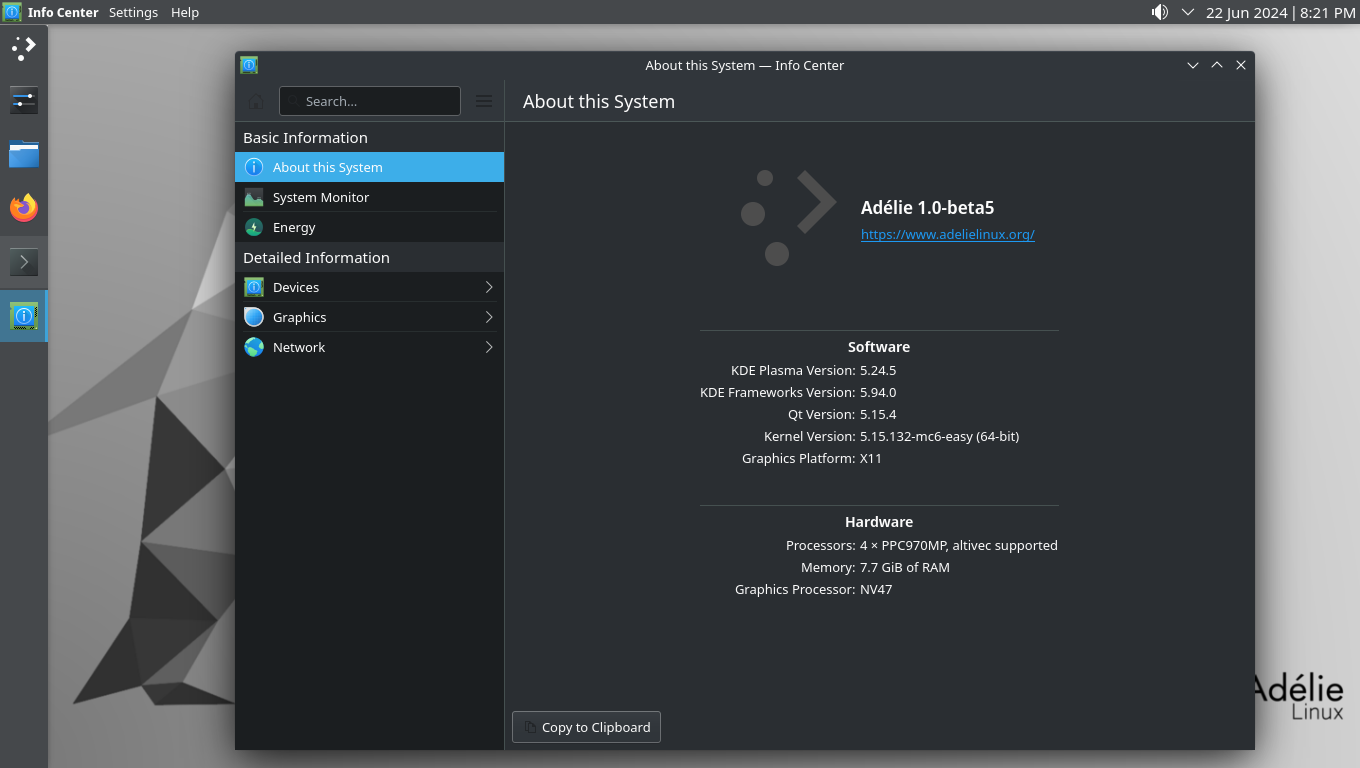The width and height of the screenshot is (1360, 768).
Task: Click the Adélie logo in About page
Action: (x=788, y=217)
